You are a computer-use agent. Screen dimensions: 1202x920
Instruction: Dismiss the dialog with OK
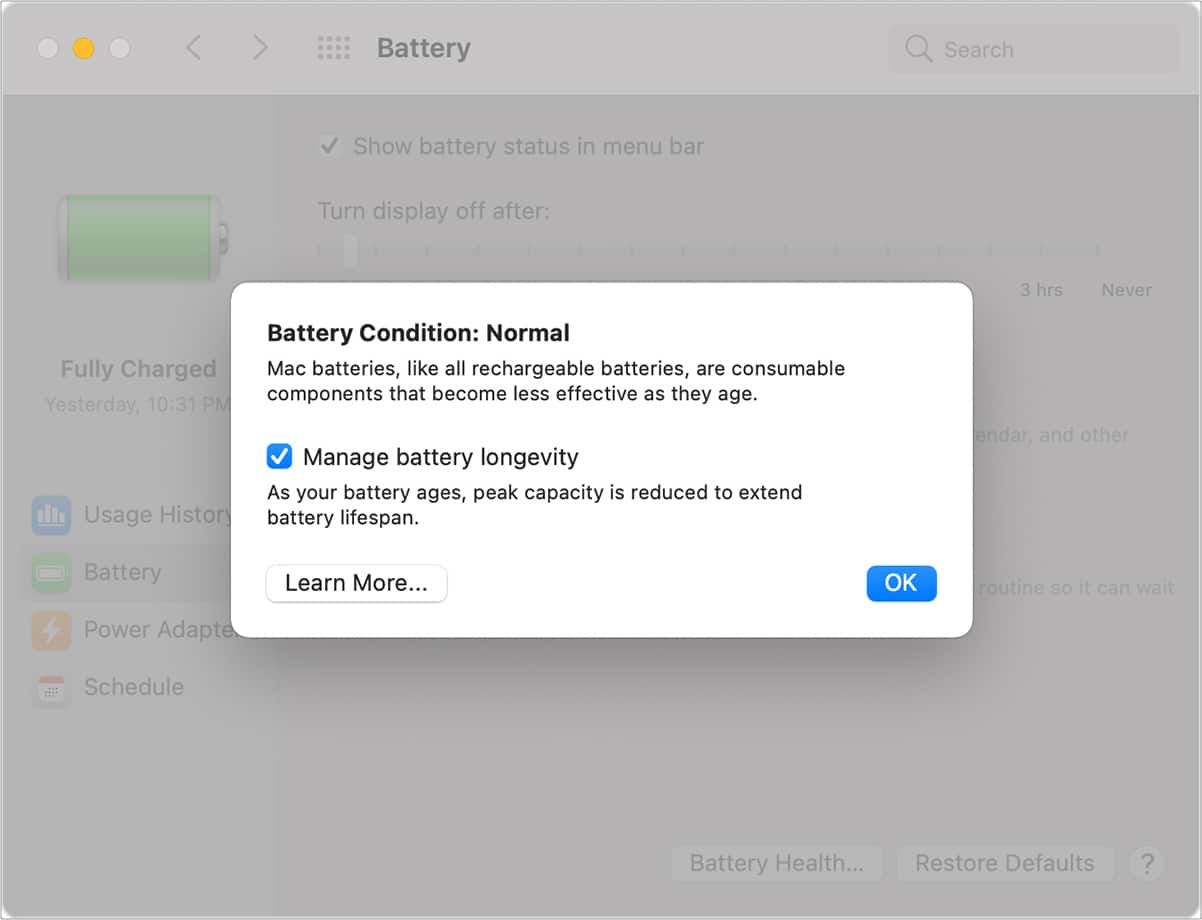[901, 583]
